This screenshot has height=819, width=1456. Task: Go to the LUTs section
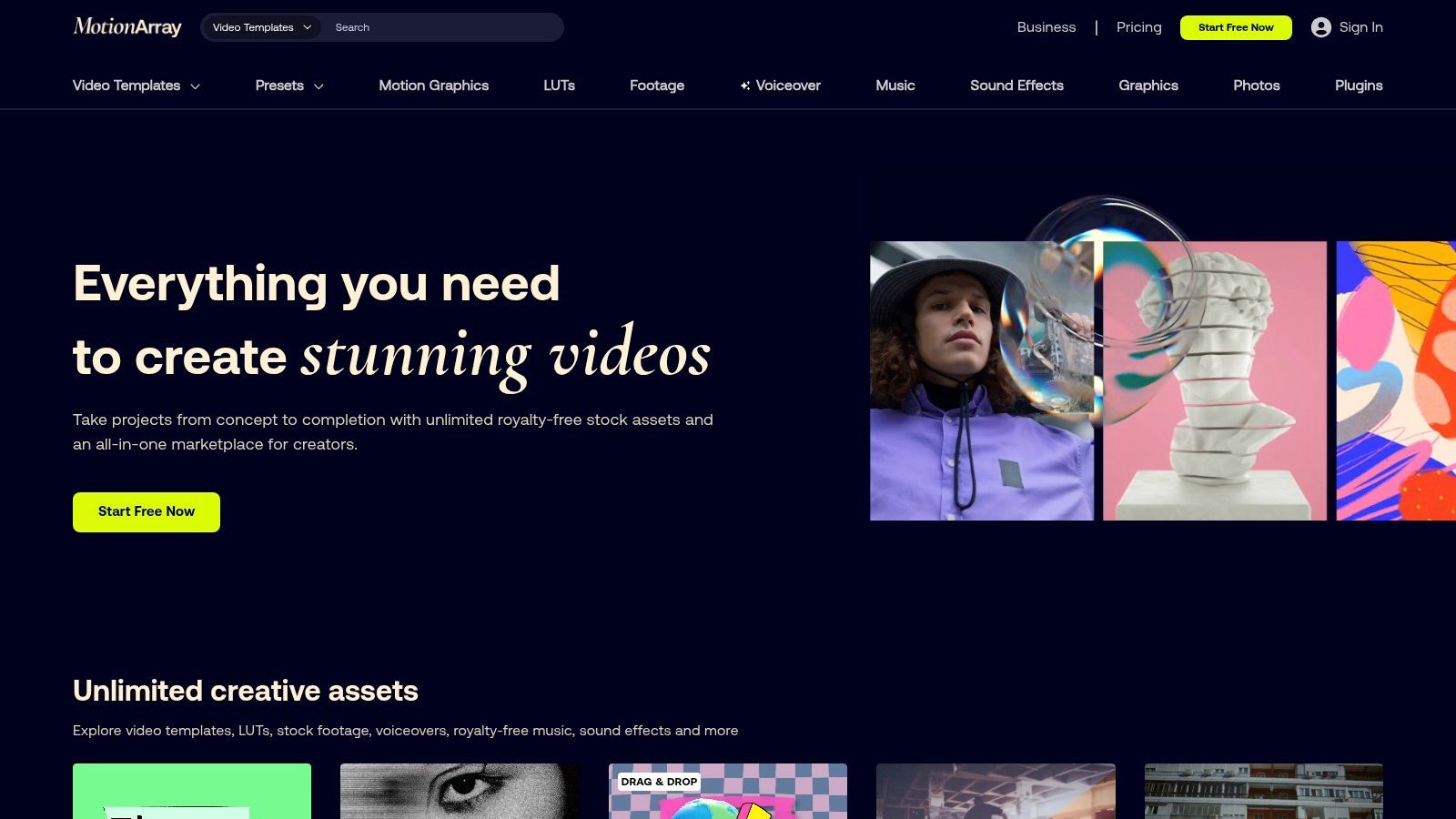pyautogui.click(x=559, y=86)
